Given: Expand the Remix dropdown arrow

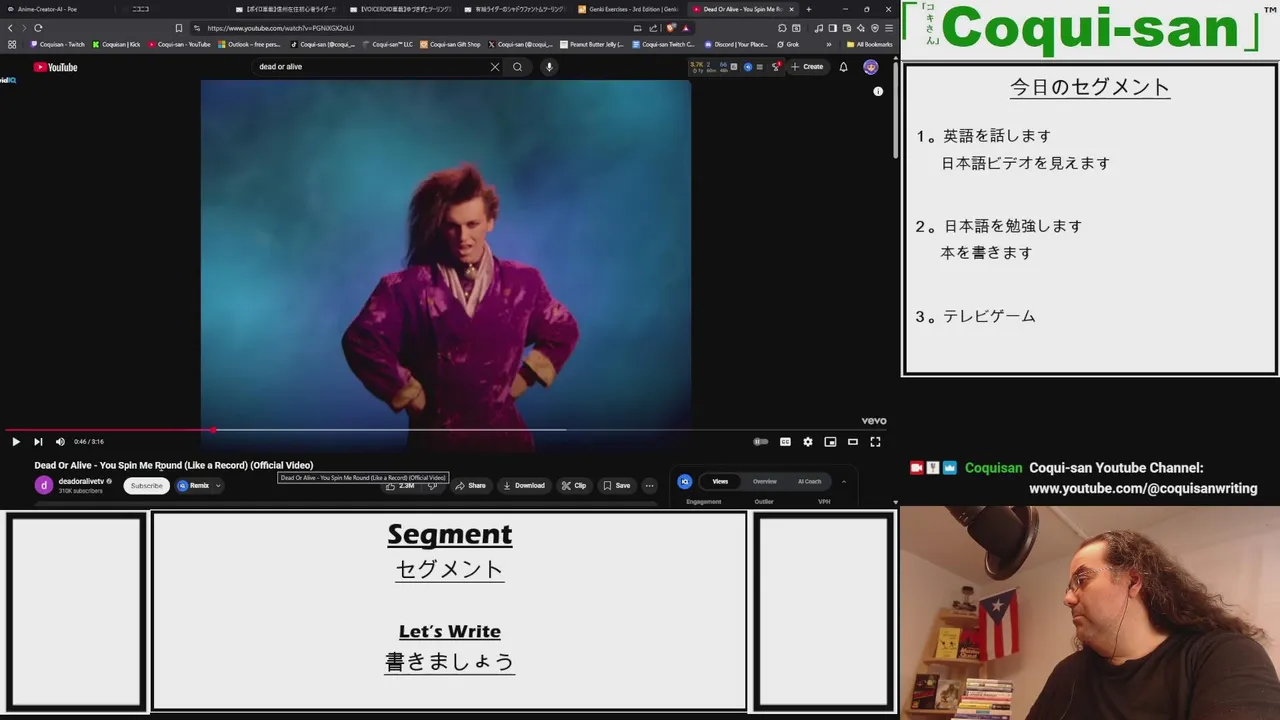Looking at the screenshot, I should 218,486.
